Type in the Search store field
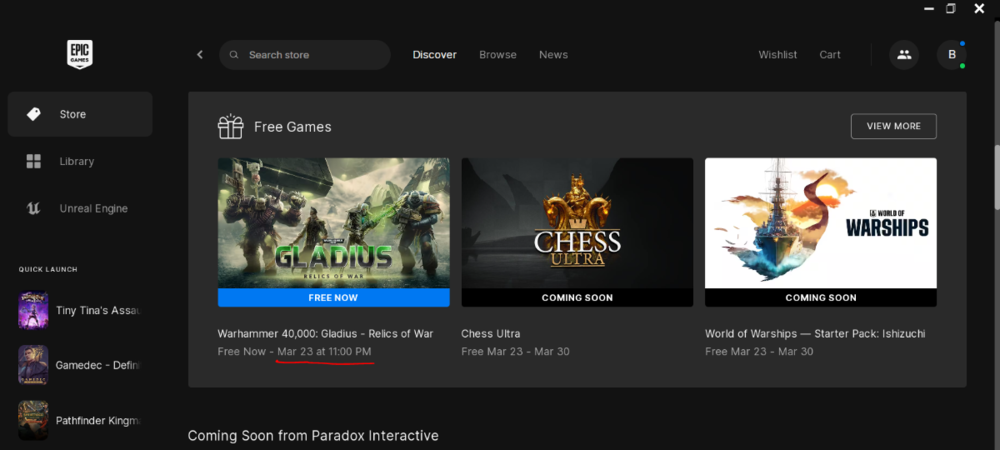 [305, 55]
